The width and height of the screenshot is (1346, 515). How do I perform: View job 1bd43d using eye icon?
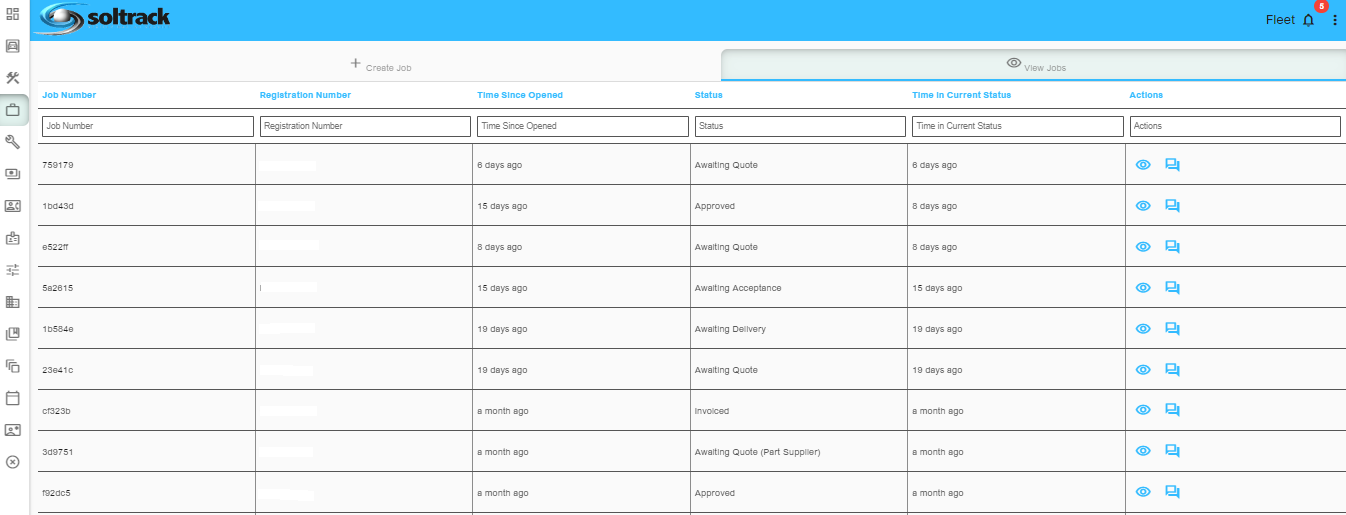tap(1143, 206)
